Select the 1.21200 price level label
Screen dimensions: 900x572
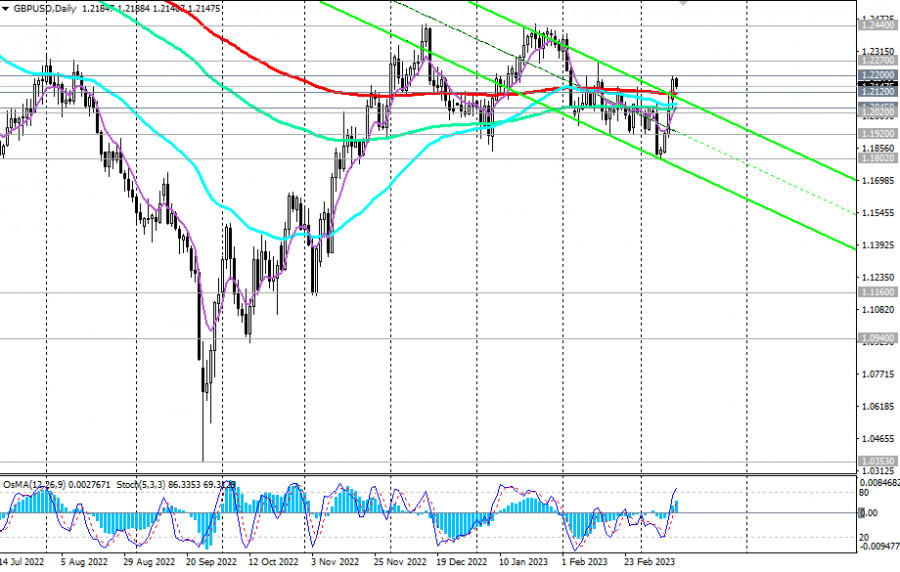click(x=877, y=91)
